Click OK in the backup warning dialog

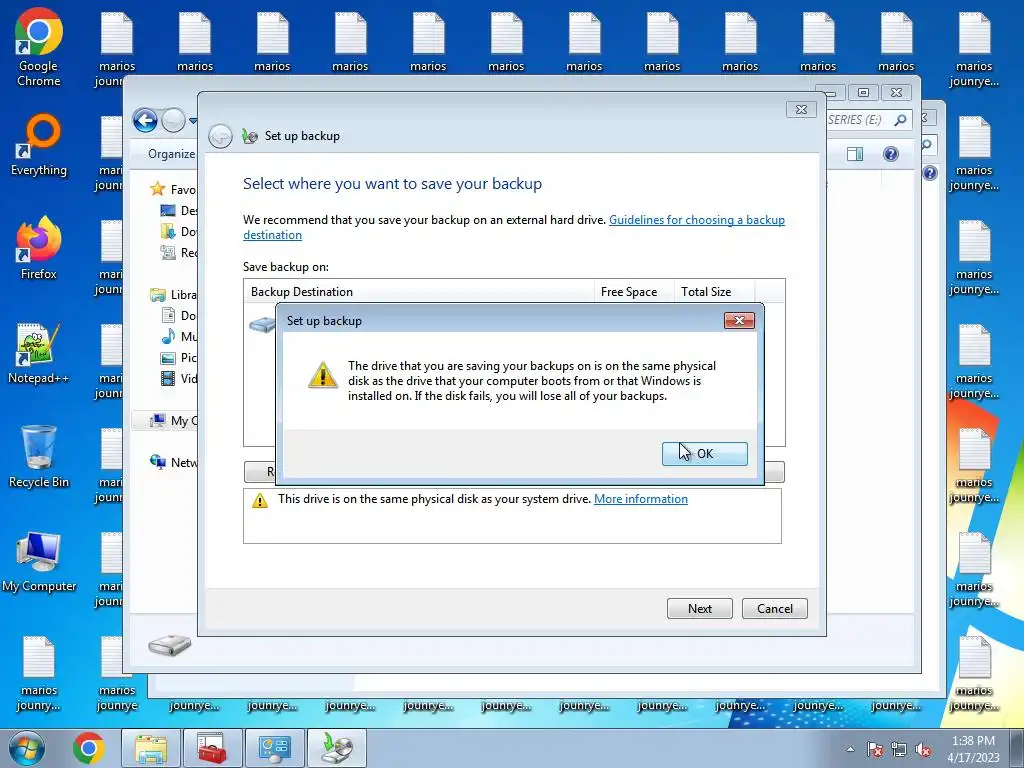click(x=704, y=453)
